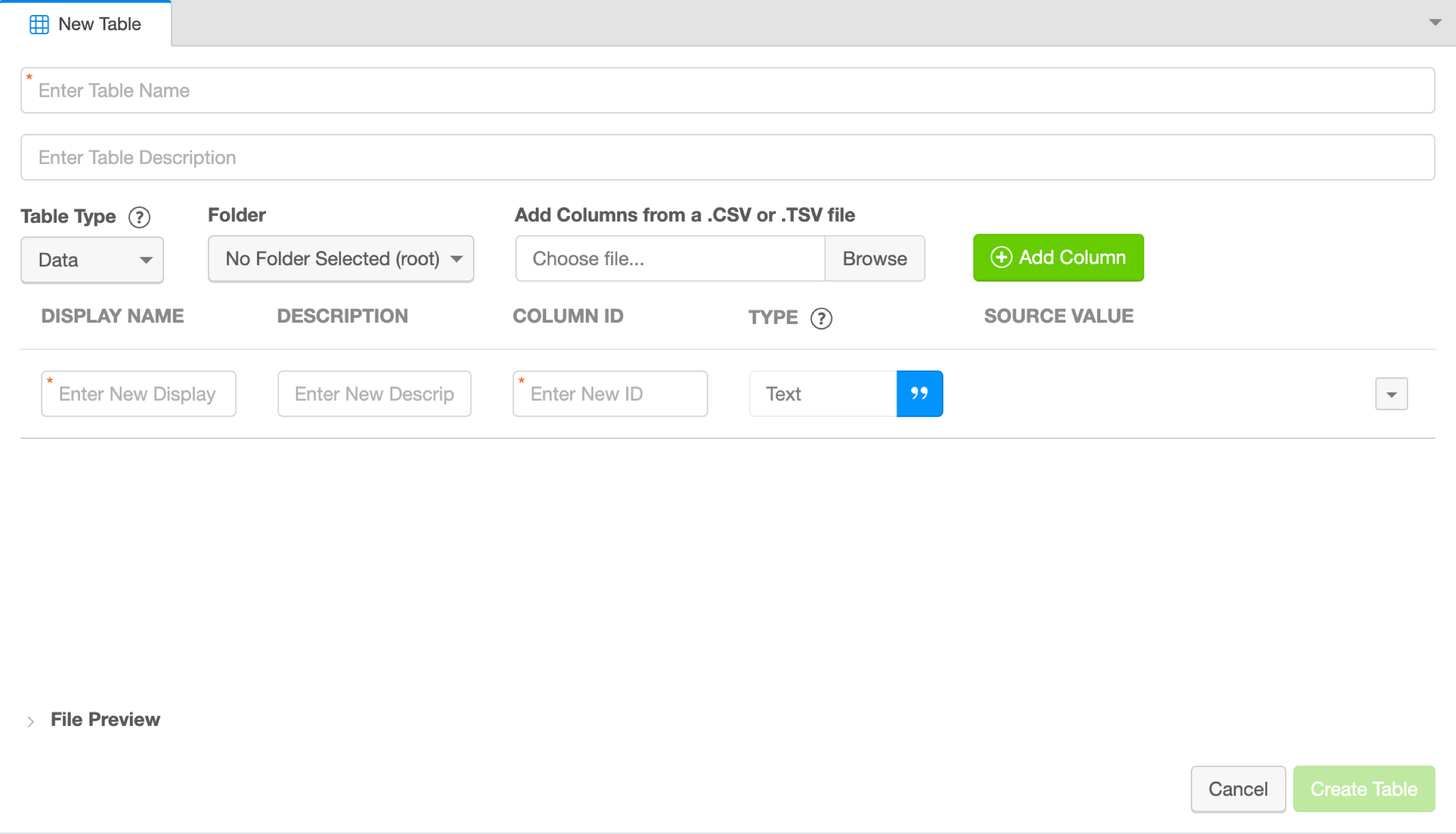Click the Choose file input box
Image resolution: width=1456 pixels, height=834 pixels.
pyautogui.click(x=669, y=259)
